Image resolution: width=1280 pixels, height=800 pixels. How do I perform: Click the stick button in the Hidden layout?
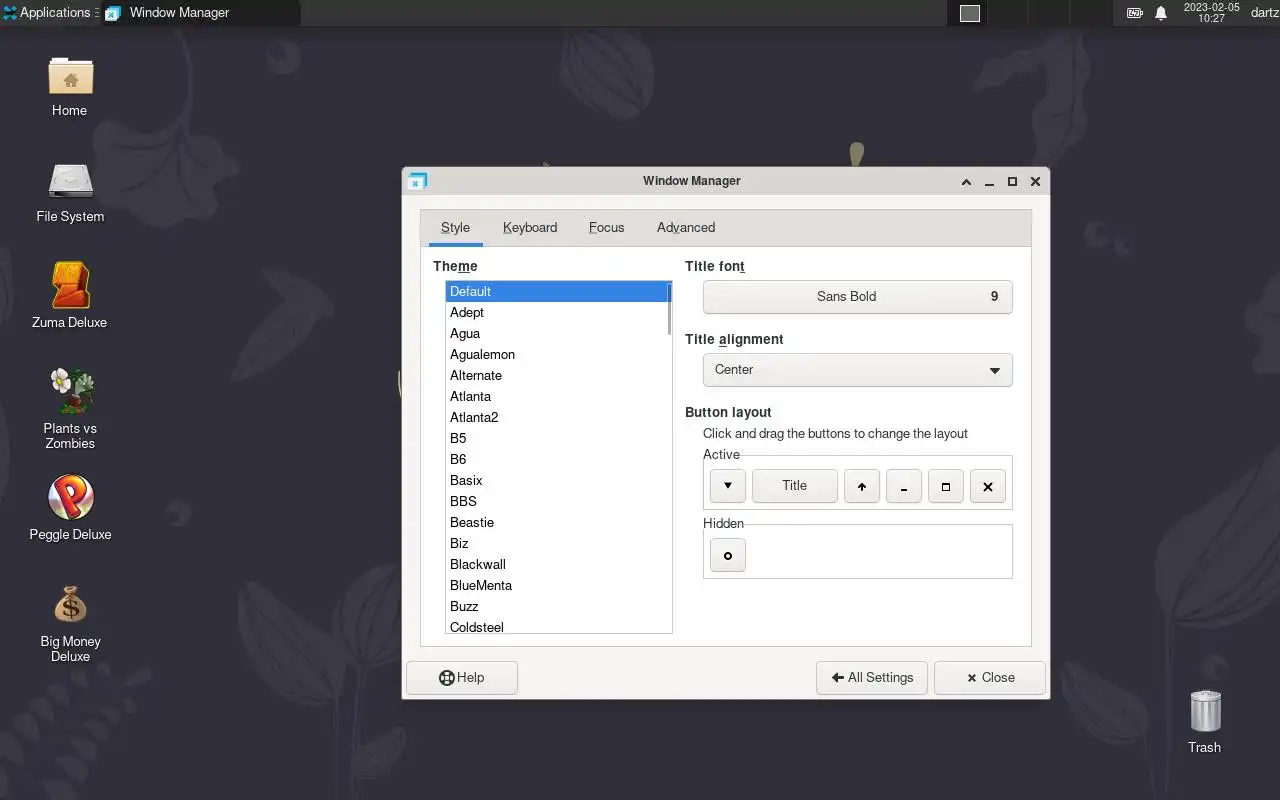coord(728,555)
